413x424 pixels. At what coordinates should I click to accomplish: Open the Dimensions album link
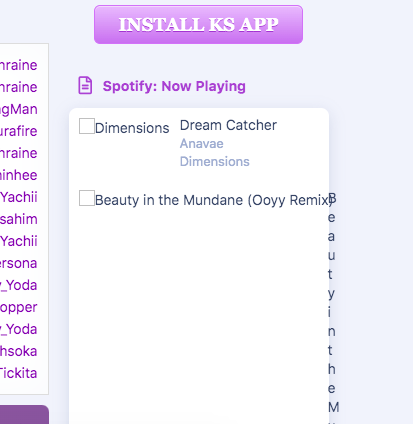coord(215,162)
